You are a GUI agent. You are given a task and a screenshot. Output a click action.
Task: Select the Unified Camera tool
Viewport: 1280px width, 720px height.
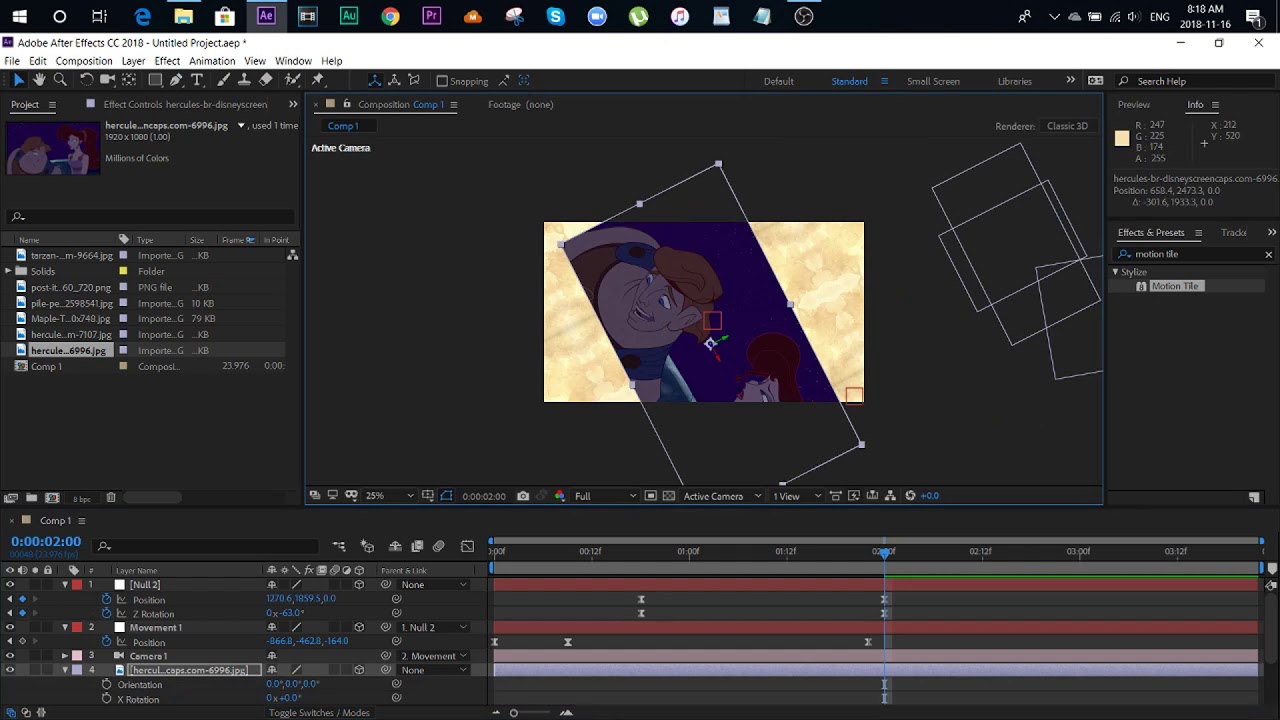point(108,80)
